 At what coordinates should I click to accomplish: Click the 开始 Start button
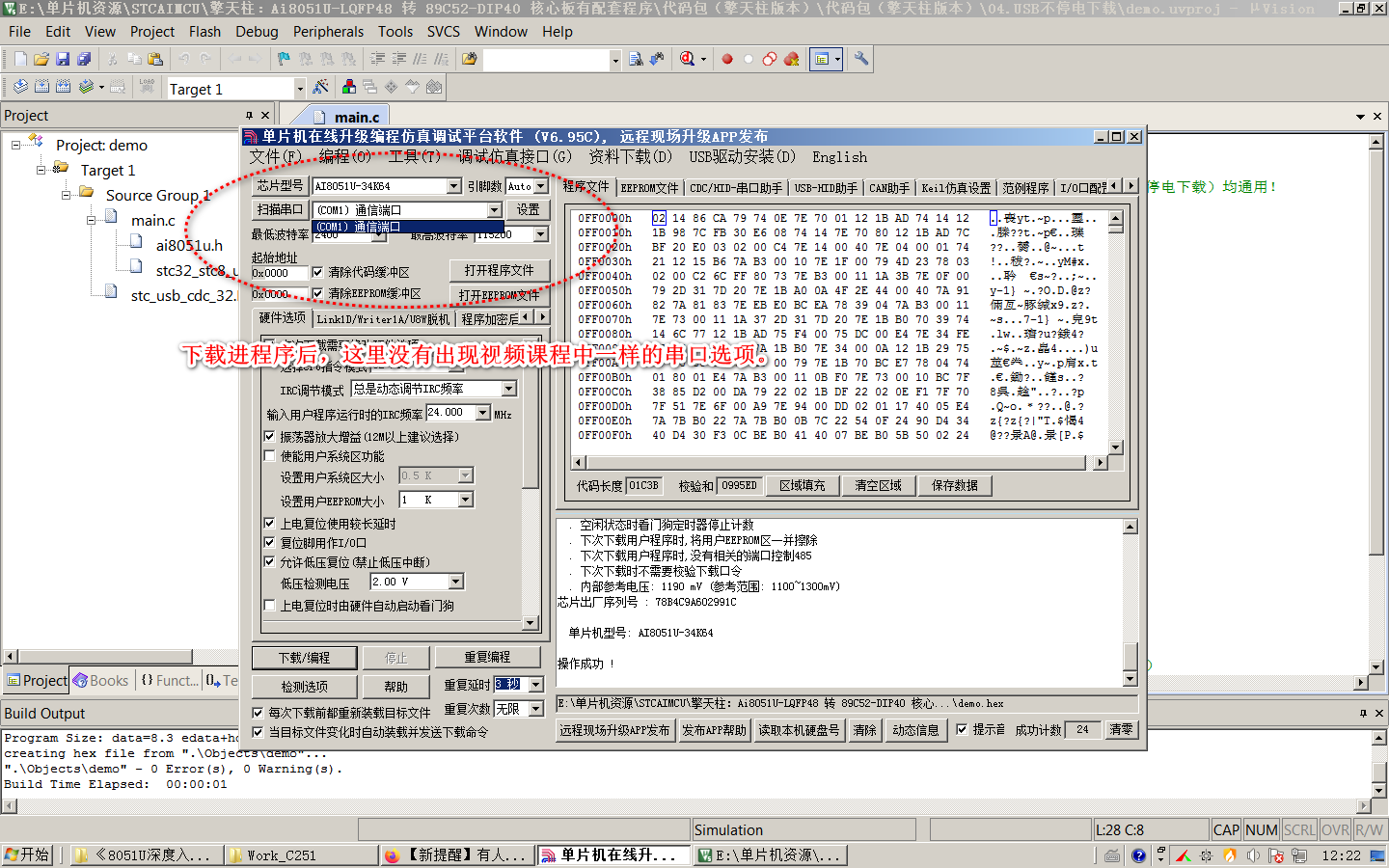pyautogui.click(x=27, y=854)
